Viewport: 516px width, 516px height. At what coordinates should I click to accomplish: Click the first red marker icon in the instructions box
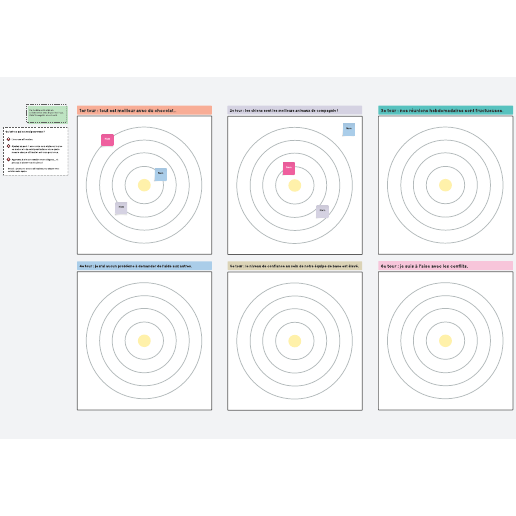click(8, 139)
